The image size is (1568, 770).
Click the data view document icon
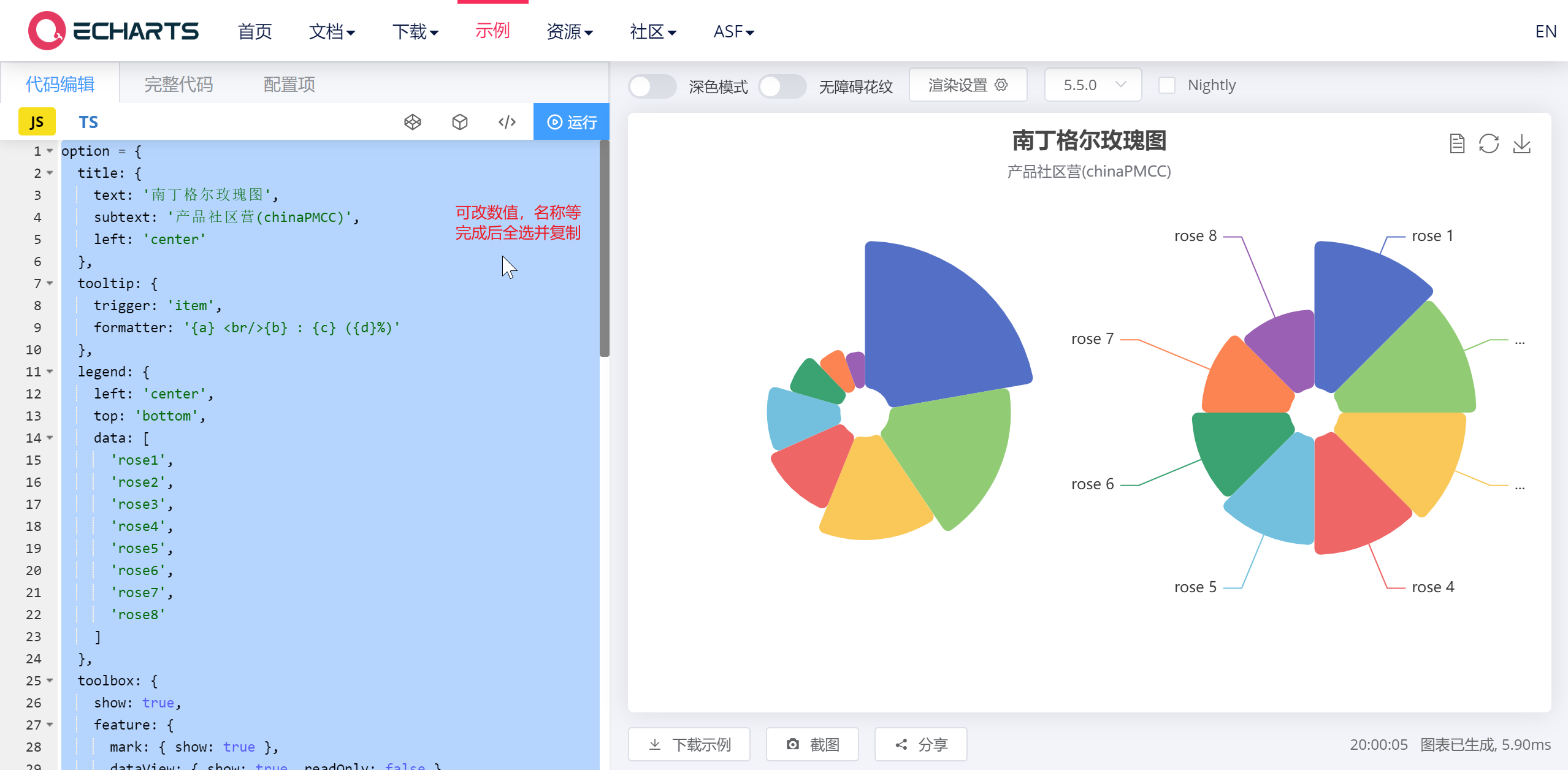(1457, 144)
